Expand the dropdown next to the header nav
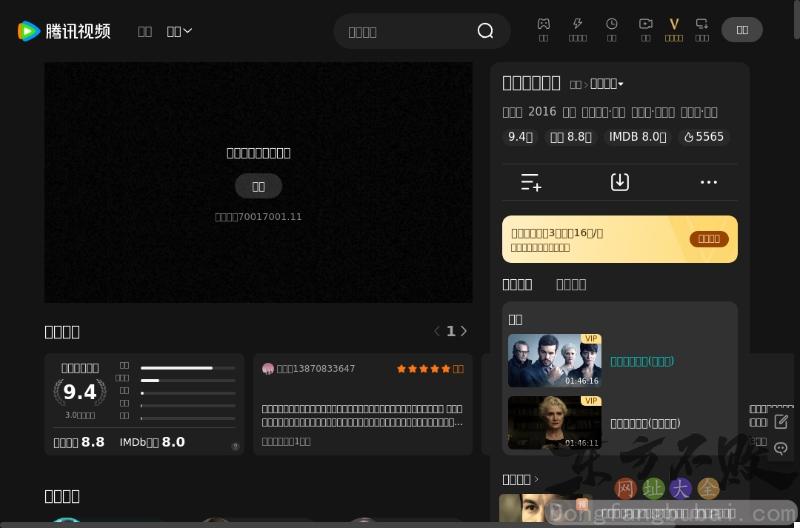 [x=180, y=31]
